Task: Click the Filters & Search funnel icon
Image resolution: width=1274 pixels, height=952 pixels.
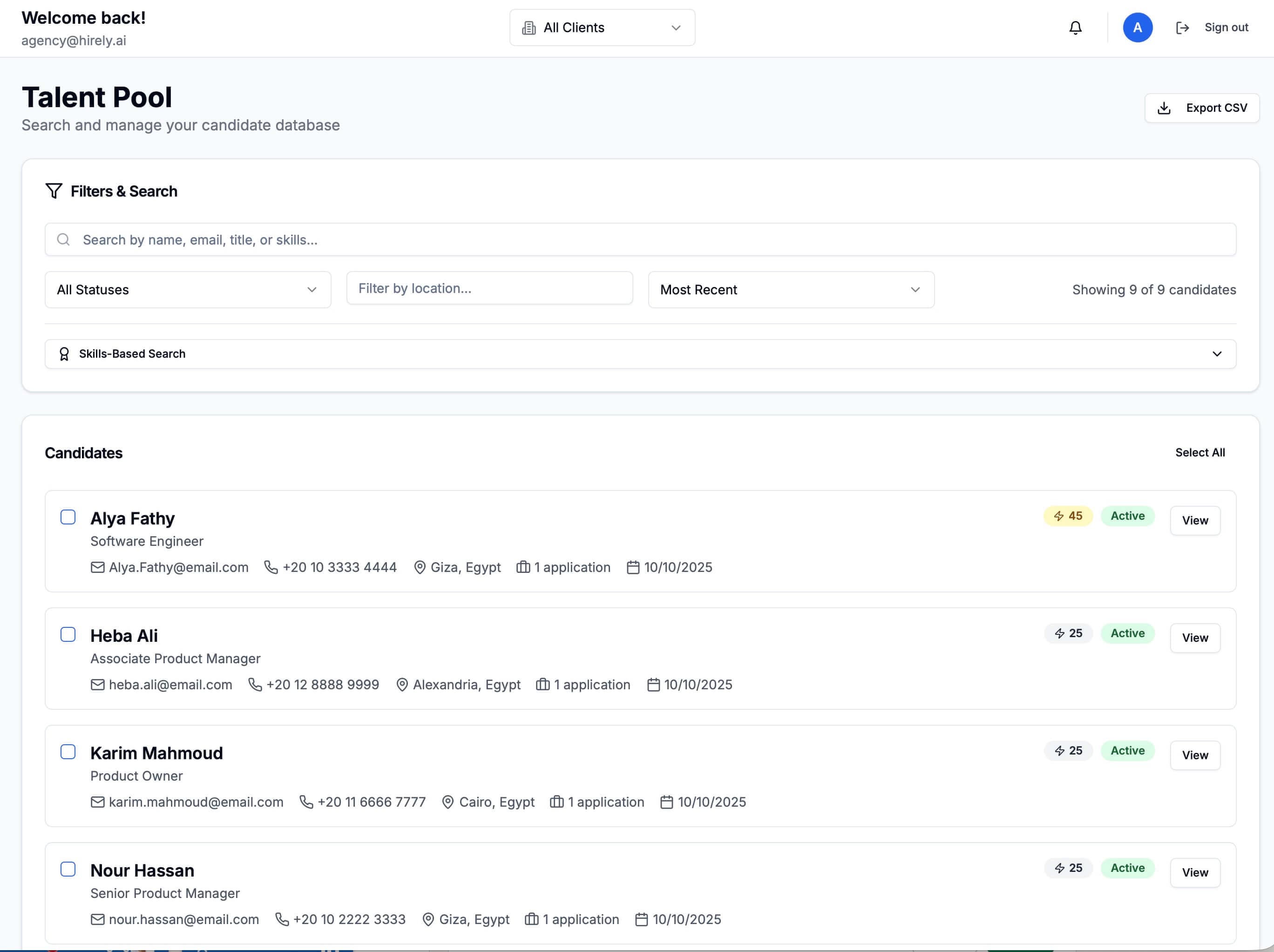Action: pyautogui.click(x=54, y=190)
